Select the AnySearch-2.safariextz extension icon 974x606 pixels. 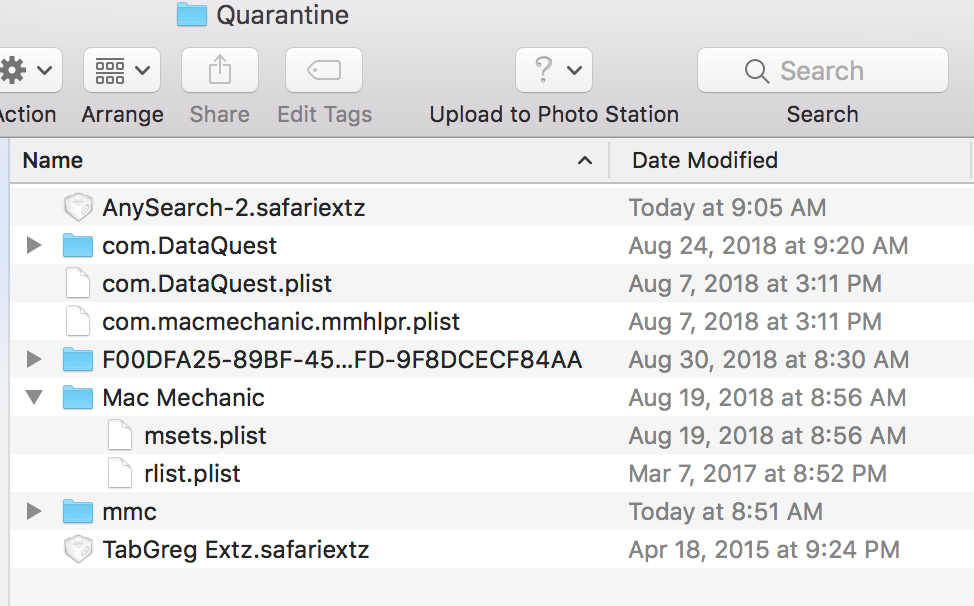pos(78,208)
